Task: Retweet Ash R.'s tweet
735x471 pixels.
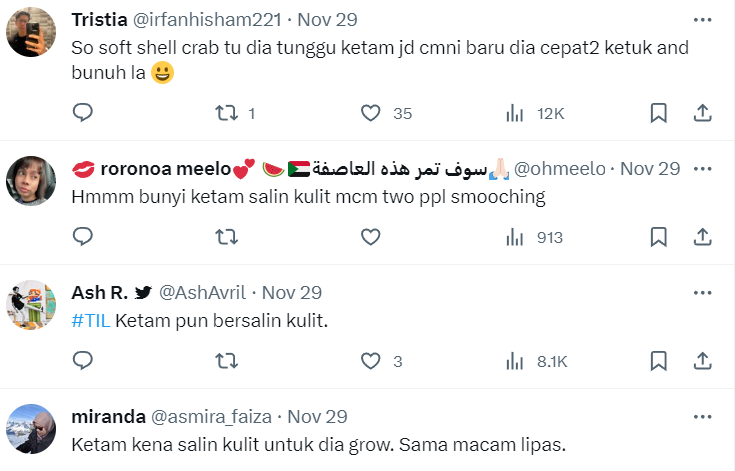Action: (x=227, y=361)
